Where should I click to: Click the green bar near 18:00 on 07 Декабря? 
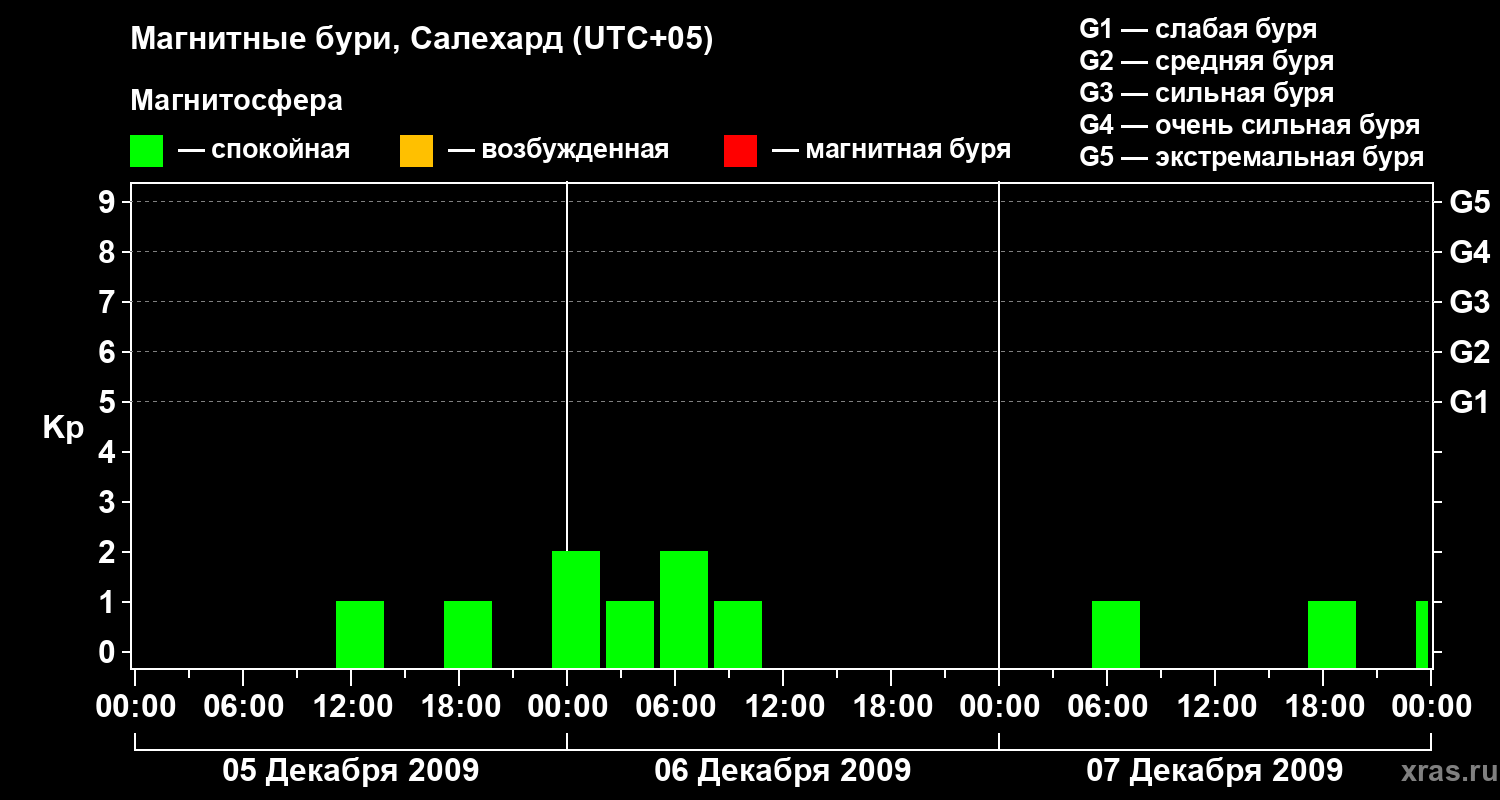point(1332,634)
